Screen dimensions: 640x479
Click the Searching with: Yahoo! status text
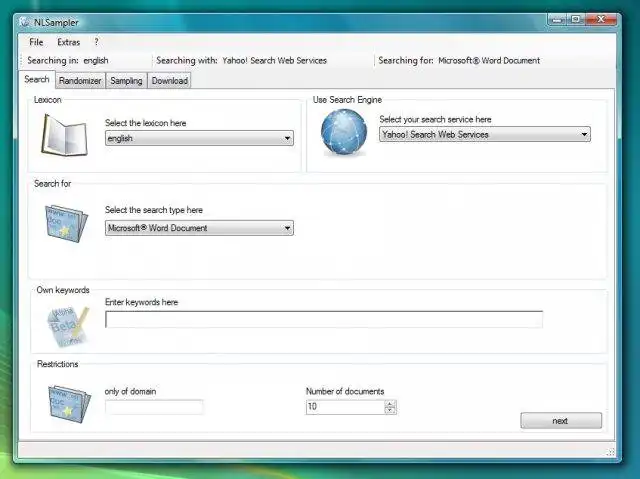(242, 60)
